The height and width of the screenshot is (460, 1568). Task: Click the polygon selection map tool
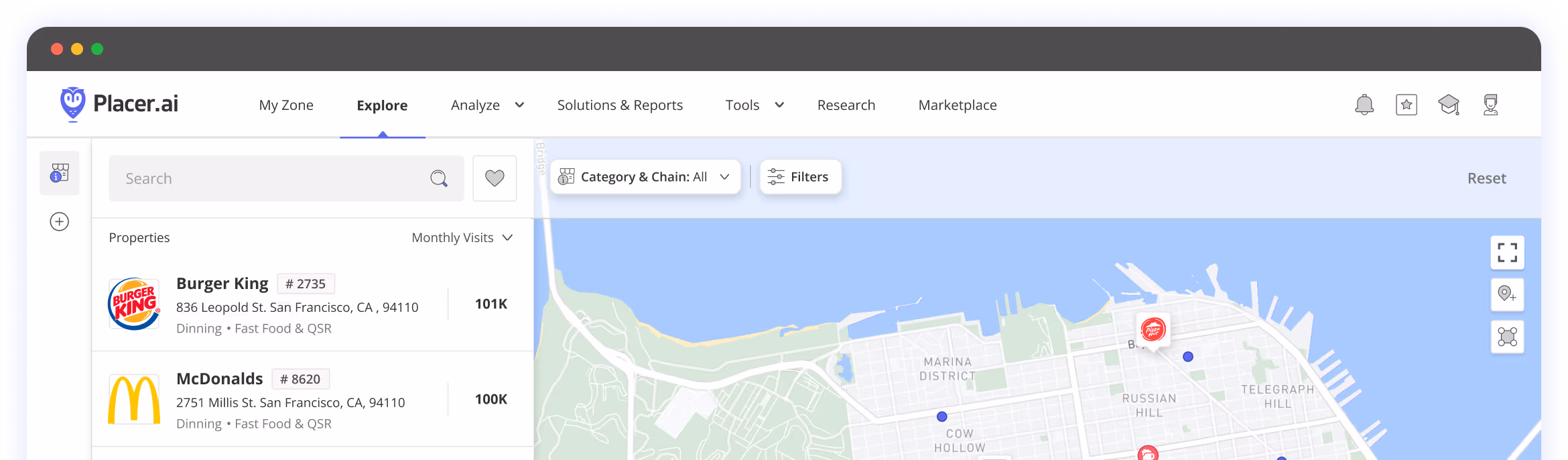[x=1508, y=337]
